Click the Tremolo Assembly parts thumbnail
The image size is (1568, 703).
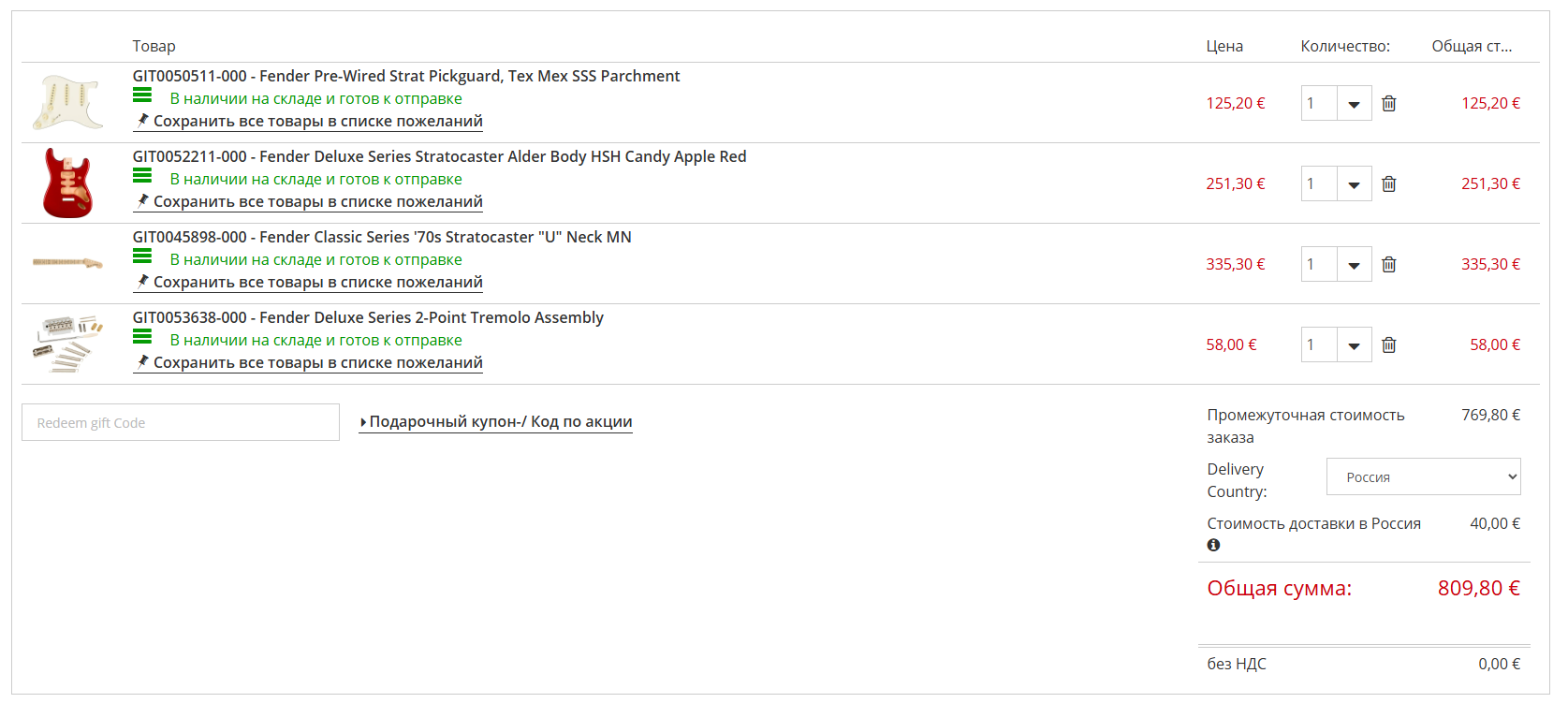[67, 344]
